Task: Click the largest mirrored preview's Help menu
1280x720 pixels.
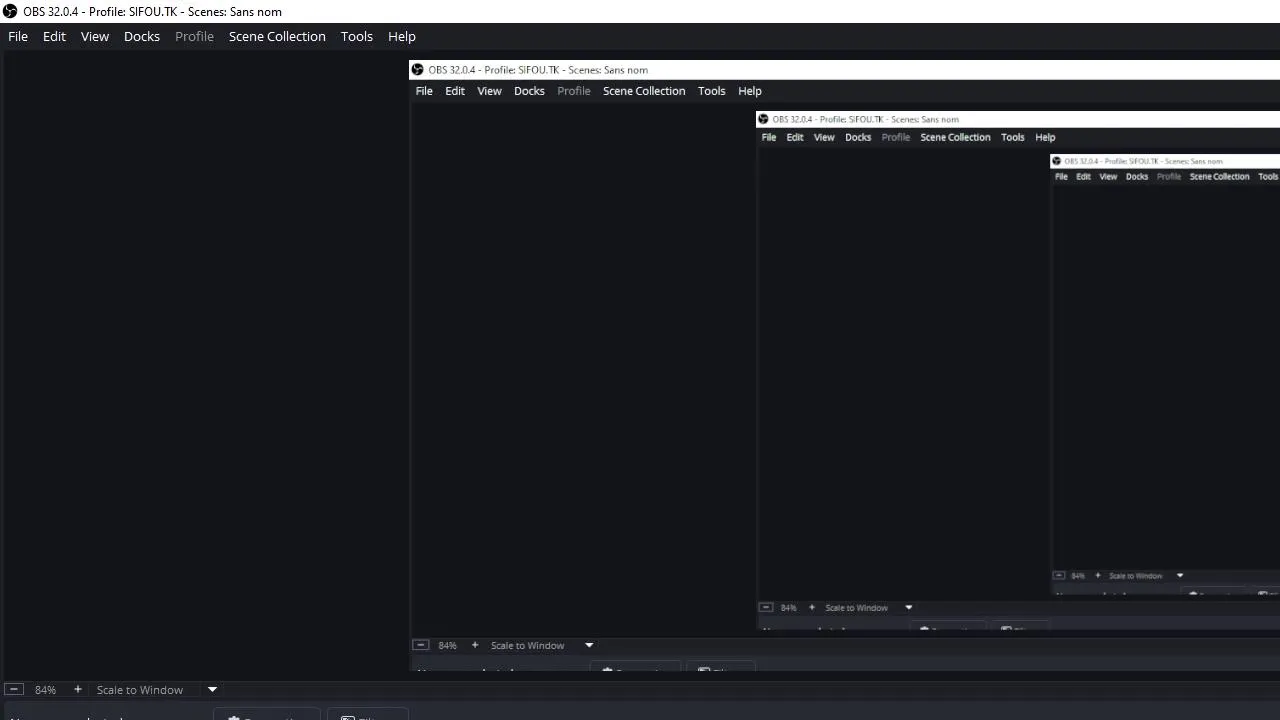Action: (x=750, y=90)
